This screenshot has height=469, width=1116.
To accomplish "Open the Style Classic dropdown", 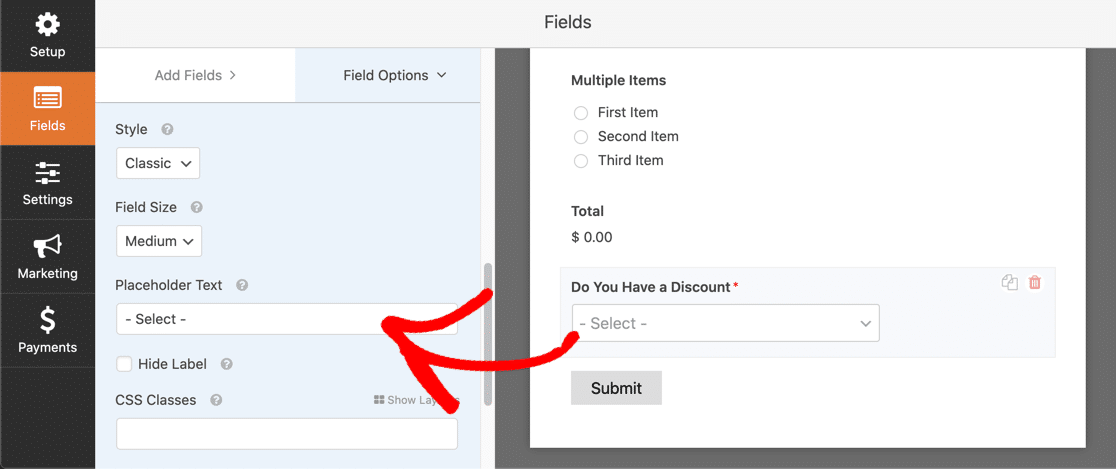I will point(158,163).
